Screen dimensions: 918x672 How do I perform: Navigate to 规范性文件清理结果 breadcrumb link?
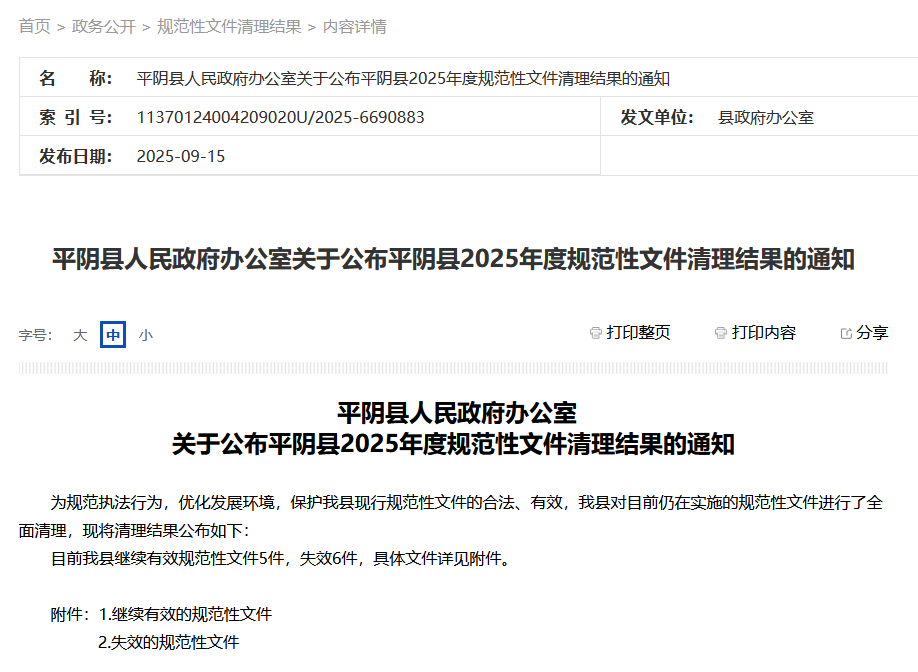point(226,28)
